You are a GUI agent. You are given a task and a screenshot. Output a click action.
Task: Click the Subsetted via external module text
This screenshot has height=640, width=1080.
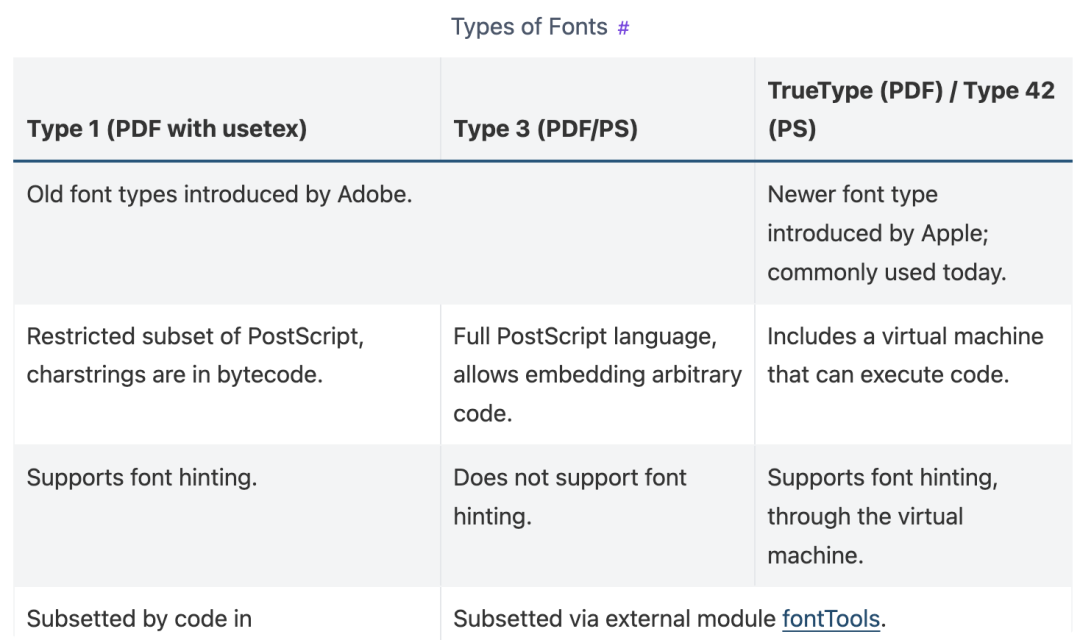[614, 619]
